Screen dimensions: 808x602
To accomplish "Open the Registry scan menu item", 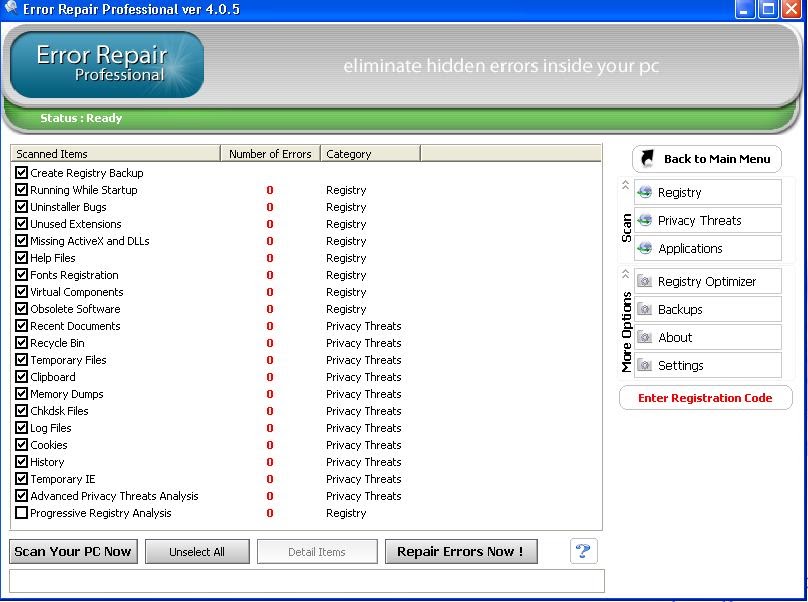I will (708, 192).
